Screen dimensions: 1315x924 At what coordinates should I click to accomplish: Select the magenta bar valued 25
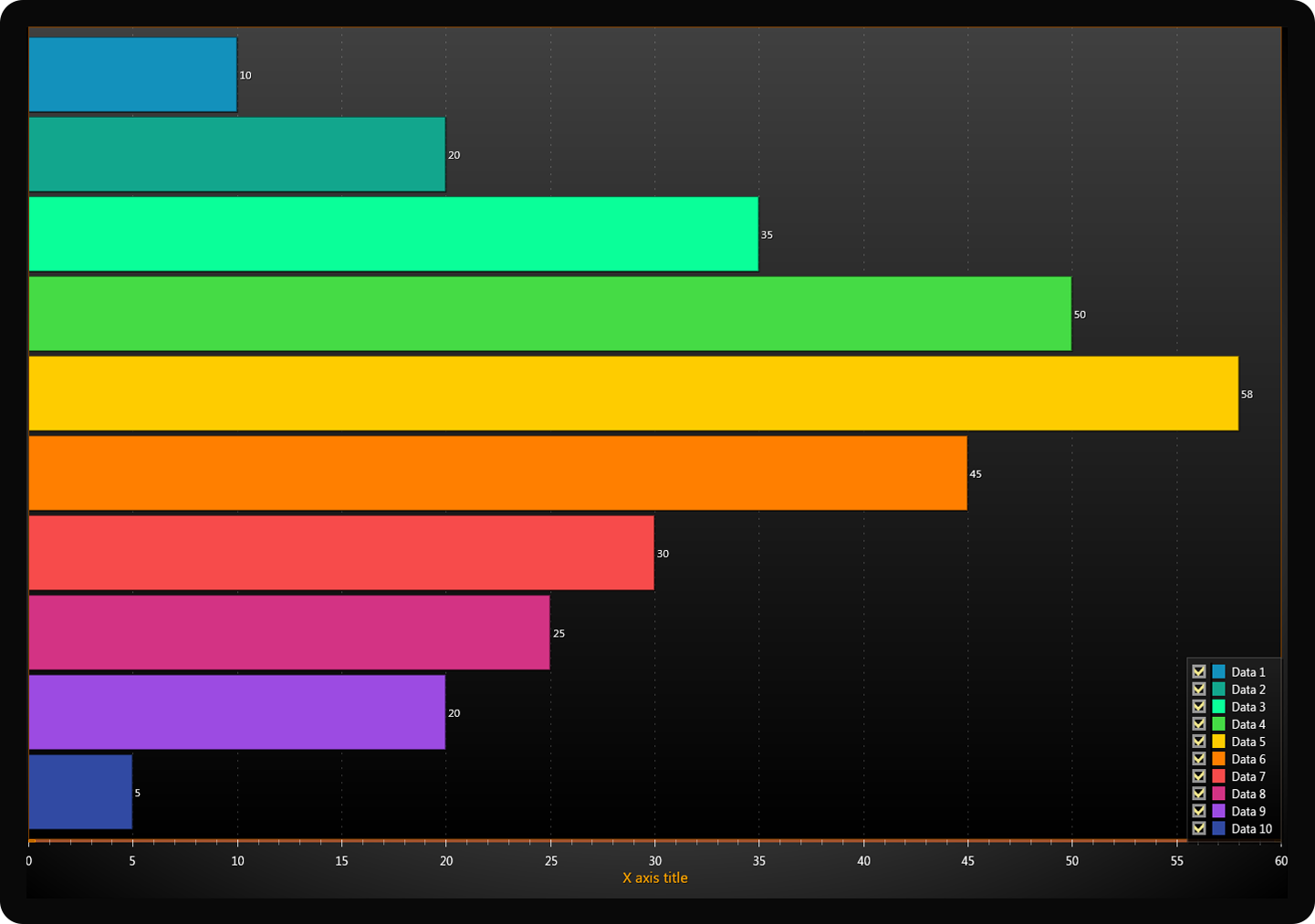(289, 632)
